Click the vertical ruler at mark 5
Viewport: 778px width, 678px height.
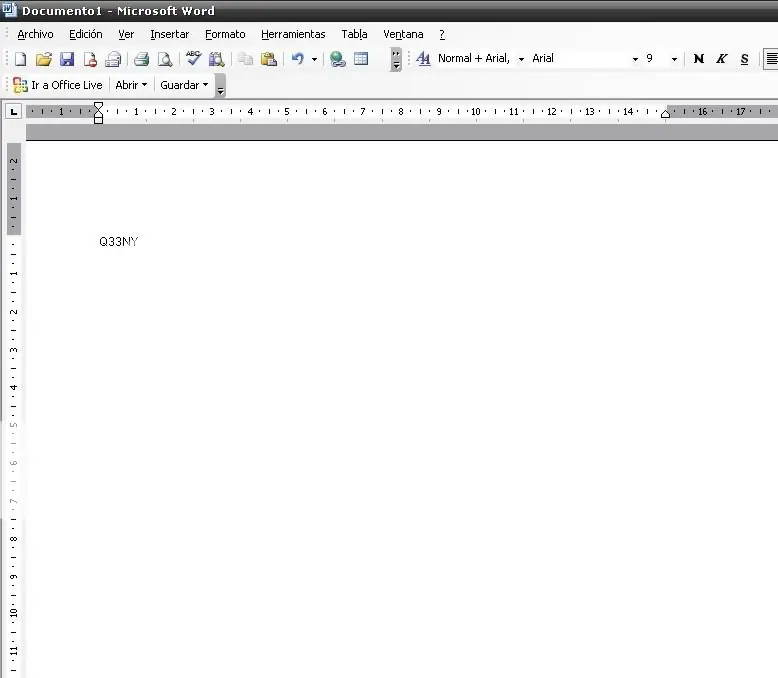(x=14, y=425)
